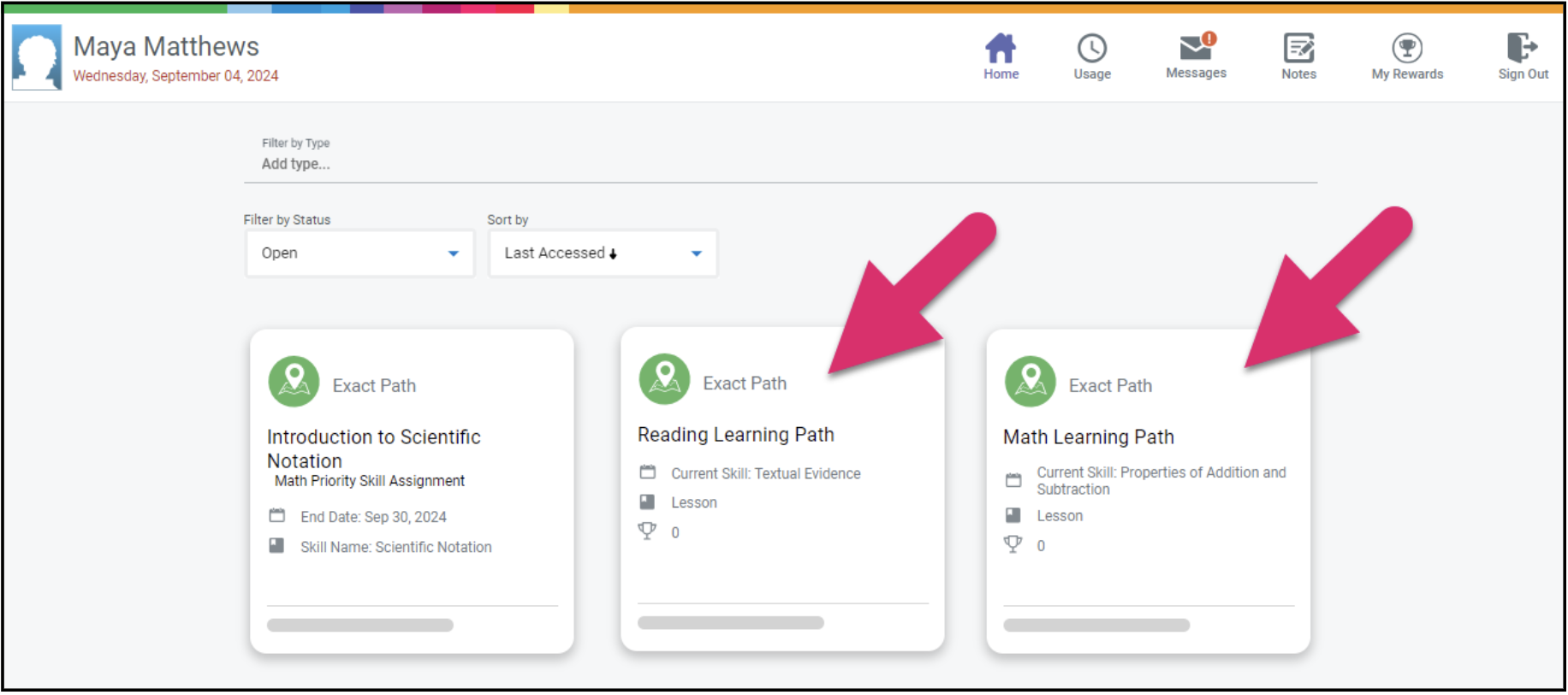Click the Sign Out door icon
Screen dimensions: 1568x695
[x=1522, y=48]
